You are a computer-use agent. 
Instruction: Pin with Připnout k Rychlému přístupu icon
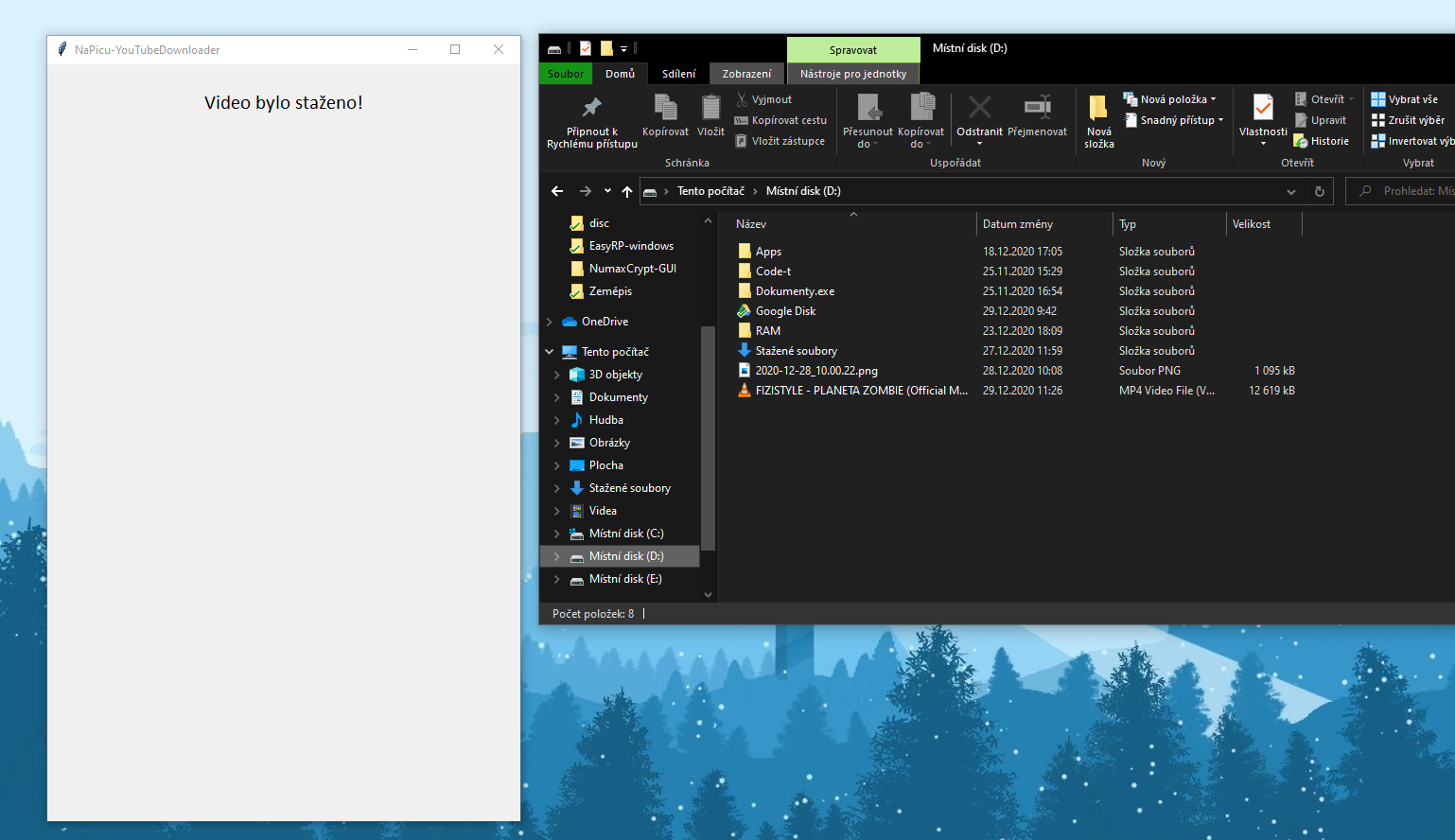[591, 107]
